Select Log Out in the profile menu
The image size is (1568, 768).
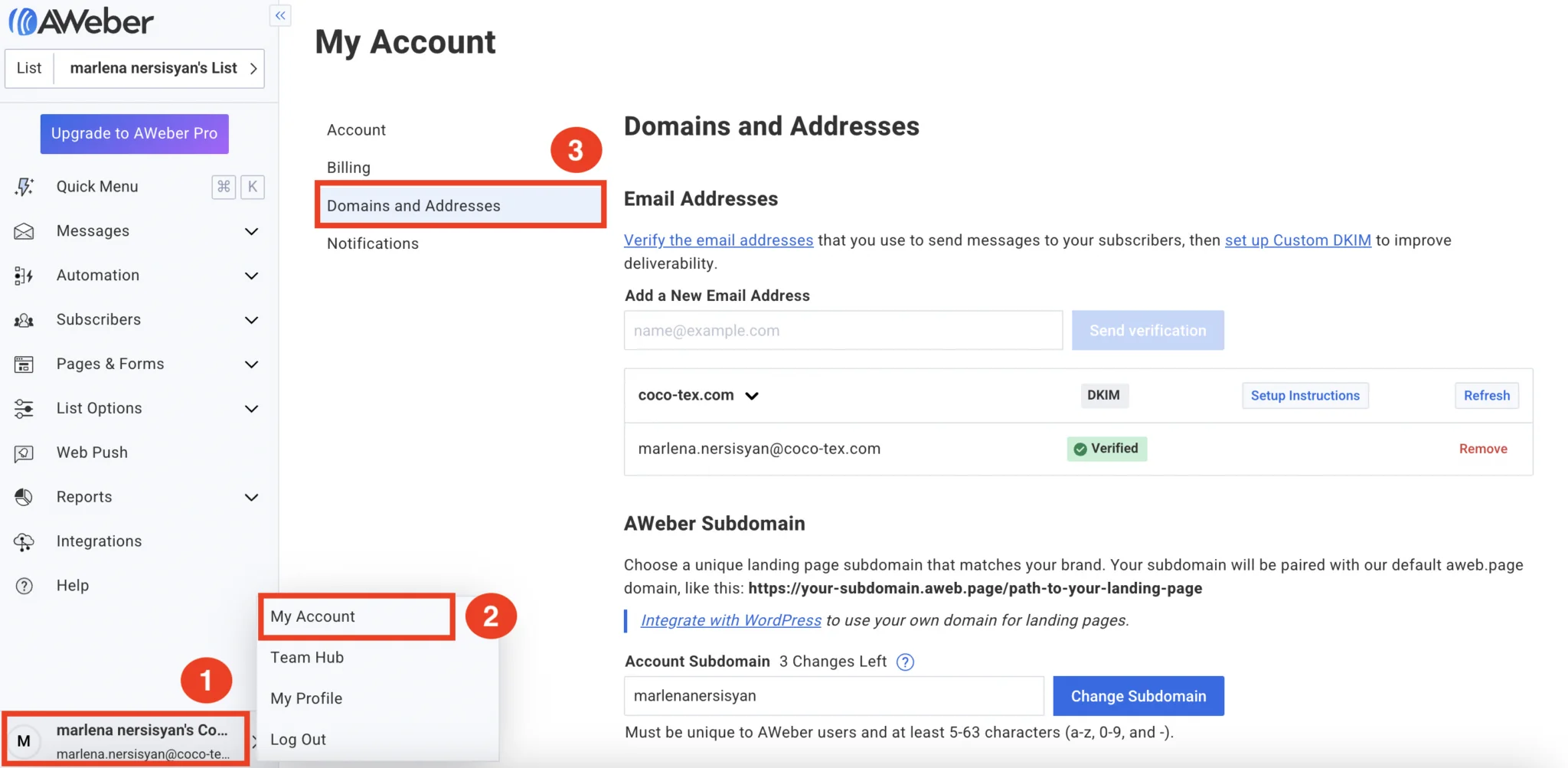[298, 740]
